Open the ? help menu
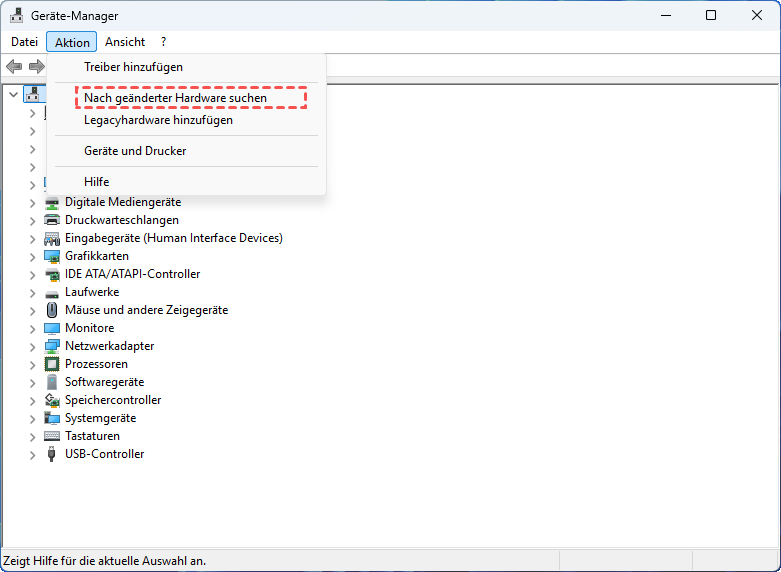 [163, 42]
